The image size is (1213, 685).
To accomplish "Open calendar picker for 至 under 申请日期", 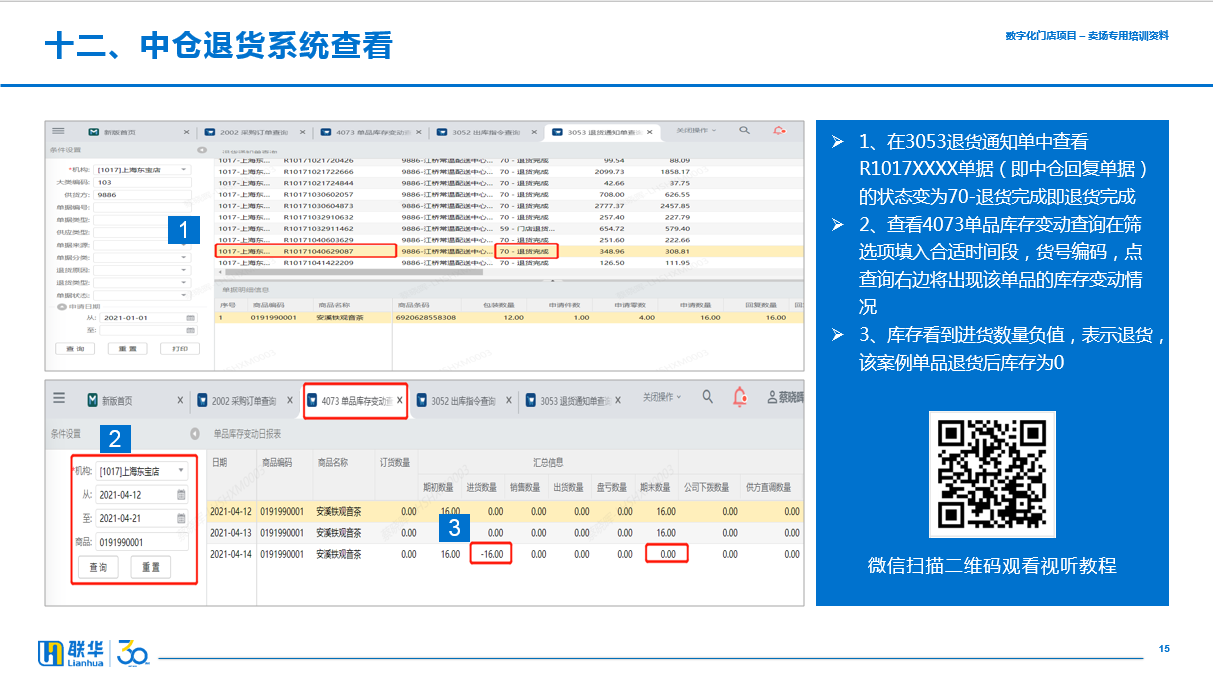I will [x=189, y=329].
